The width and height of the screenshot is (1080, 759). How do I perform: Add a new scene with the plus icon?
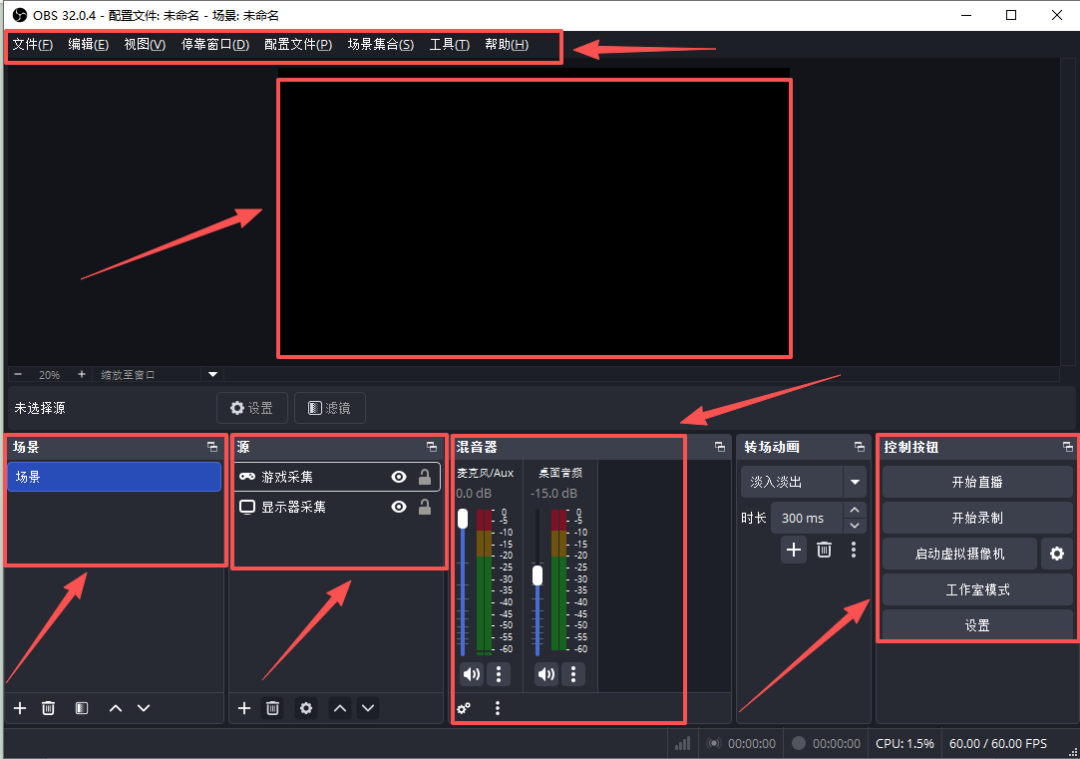tap(19, 708)
